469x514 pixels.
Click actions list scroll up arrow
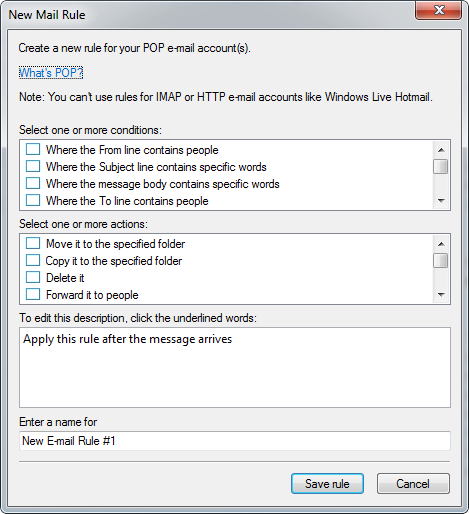(x=441, y=244)
